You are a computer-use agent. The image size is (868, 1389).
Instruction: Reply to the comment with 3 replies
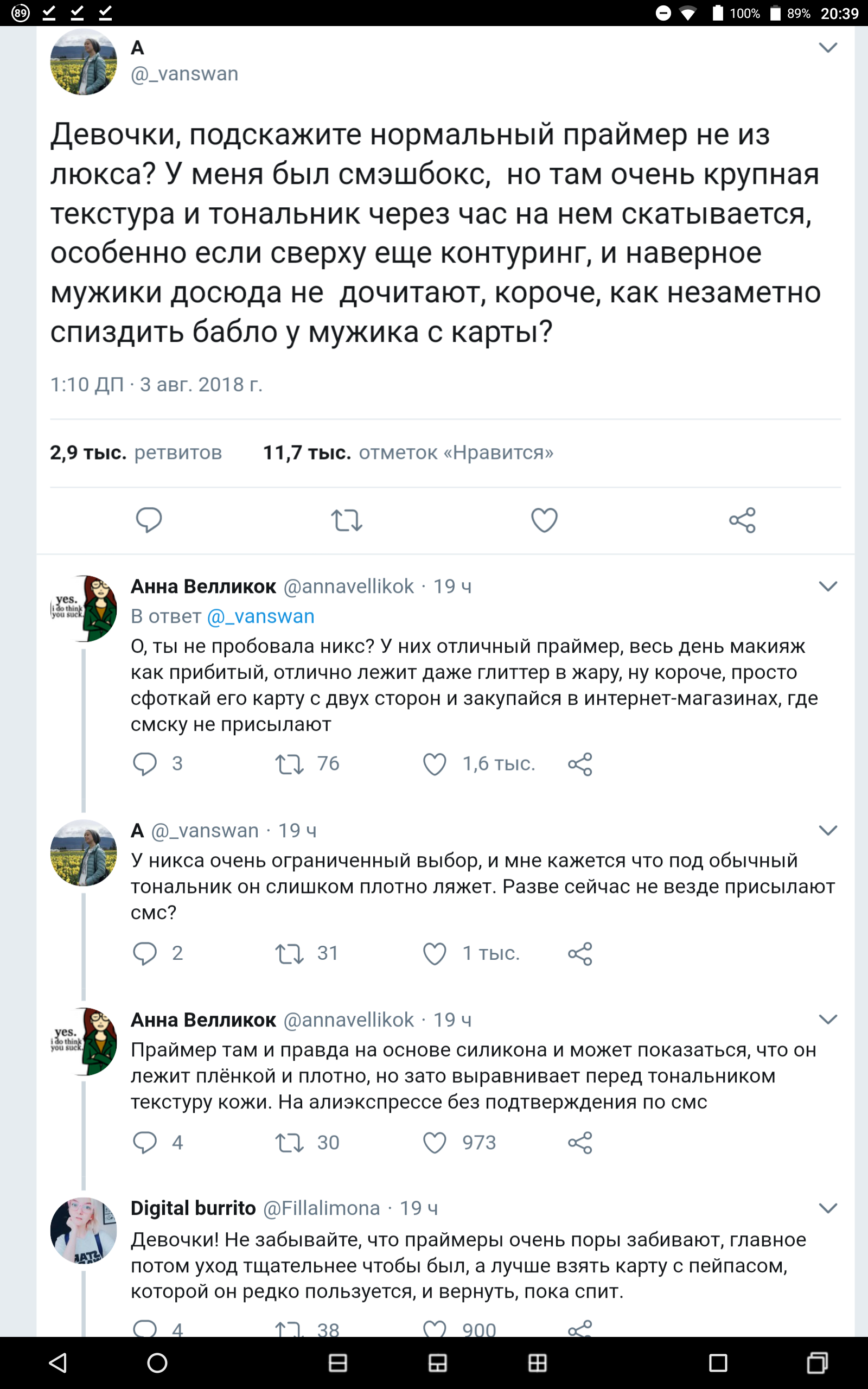click(x=145, y=764)
